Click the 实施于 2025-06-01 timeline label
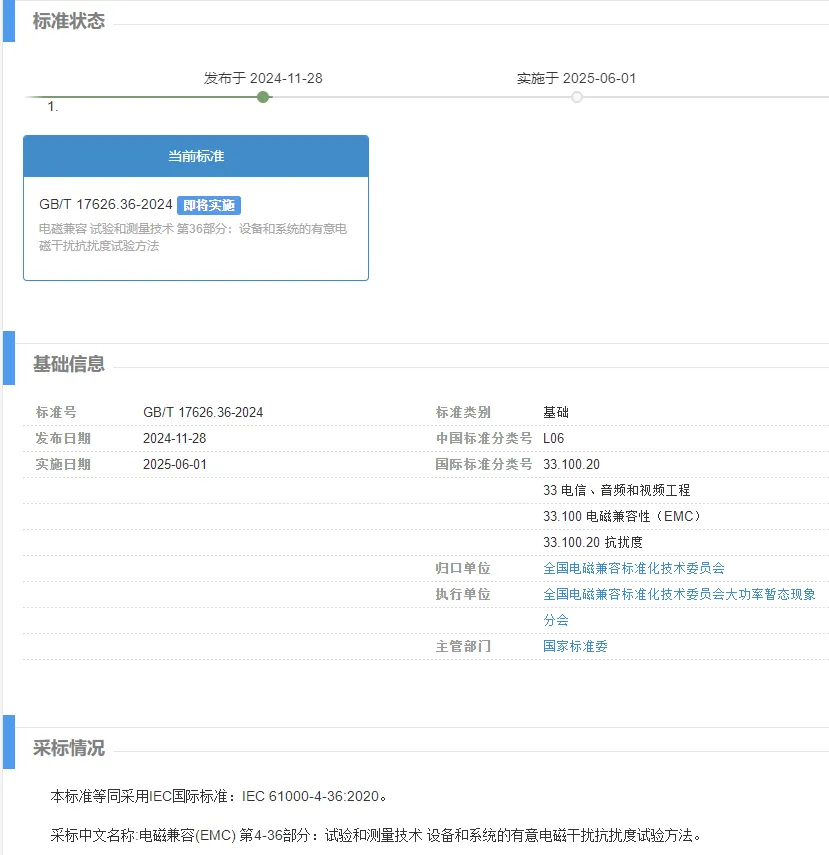829x855 pixels. coord(576,78)
